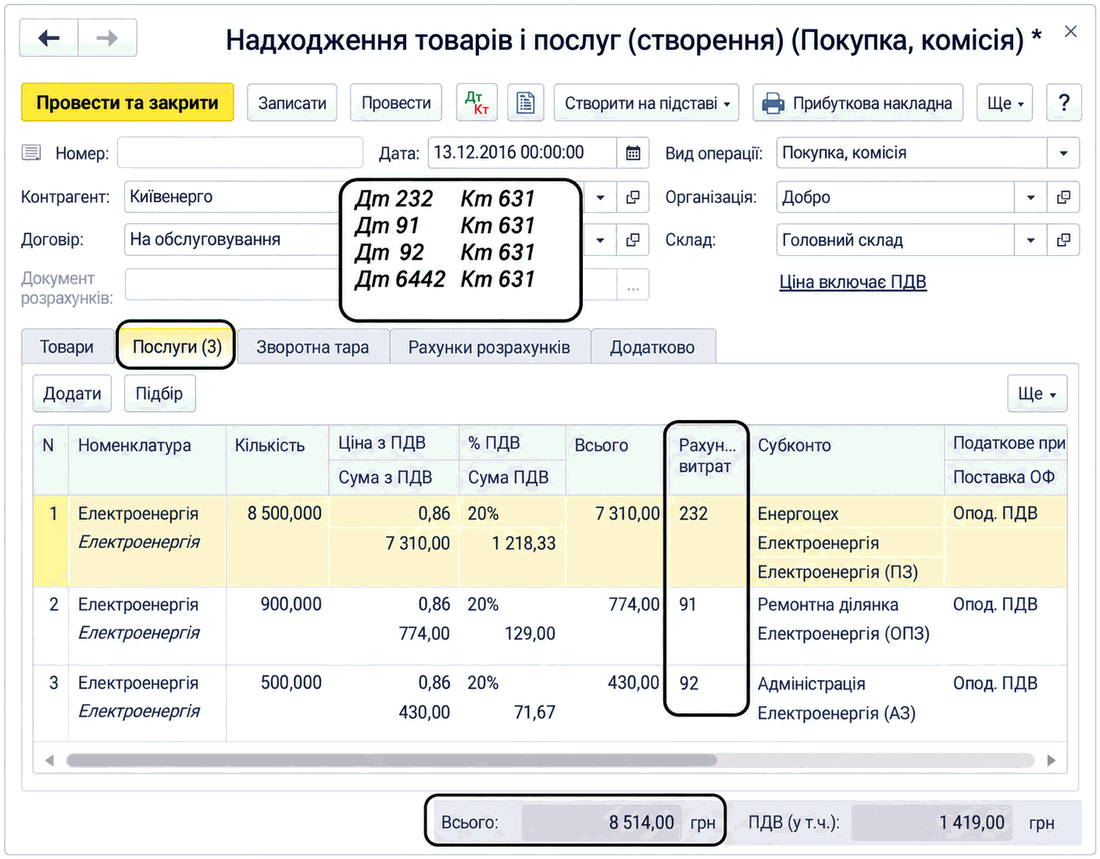Image resolution: width=1100 pixels, height=859 pixels.
Task: Click the left scroll arrow of the table
Action: (x=49, y=760)
